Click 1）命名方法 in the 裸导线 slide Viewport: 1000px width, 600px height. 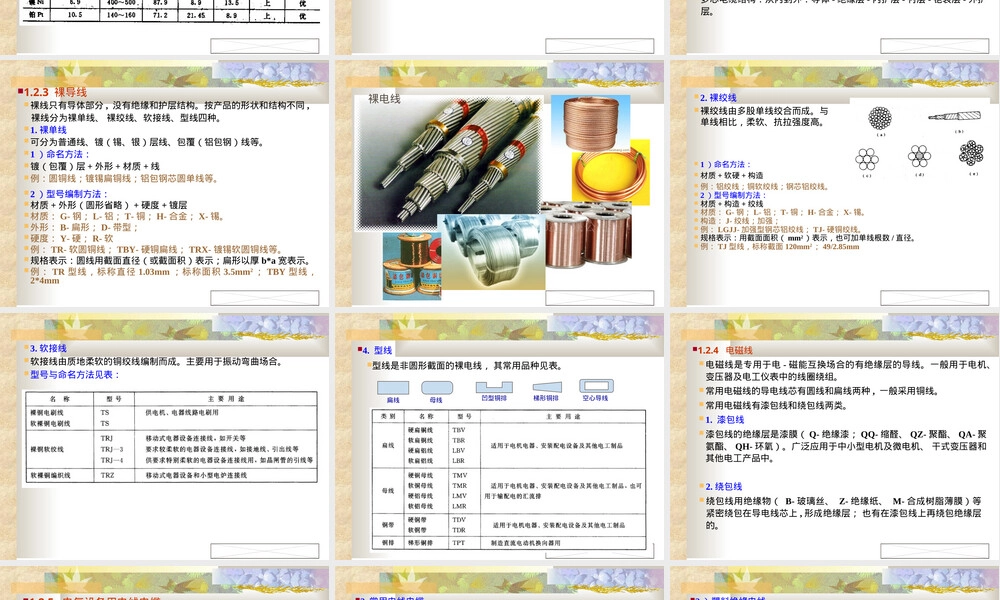60,154
